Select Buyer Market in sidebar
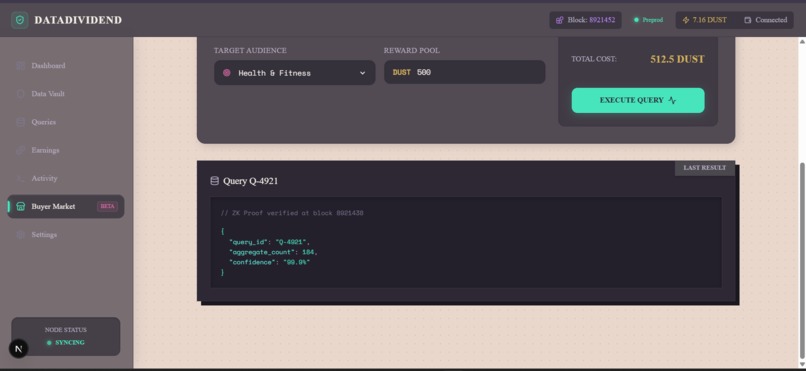This screenshot has width=806, height=371. [x=66, y=207]
